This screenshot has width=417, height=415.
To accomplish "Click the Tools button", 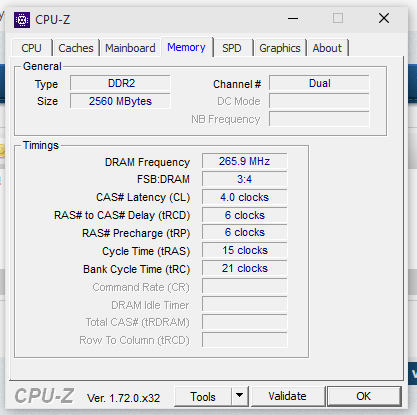I will pyautogui.click(x=203, y=397).
